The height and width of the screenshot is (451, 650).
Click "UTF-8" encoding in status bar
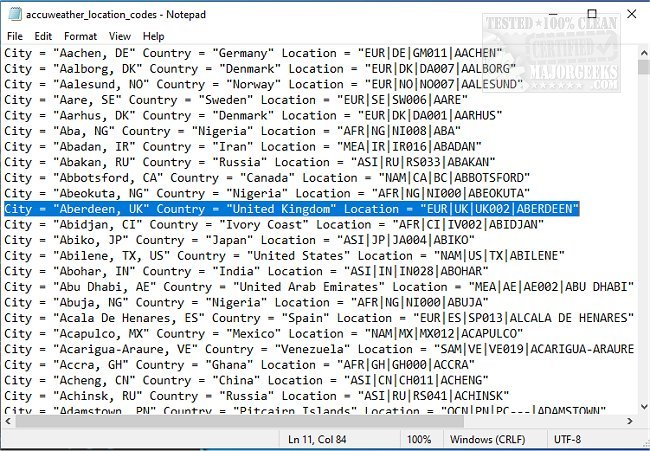point(568,439)
